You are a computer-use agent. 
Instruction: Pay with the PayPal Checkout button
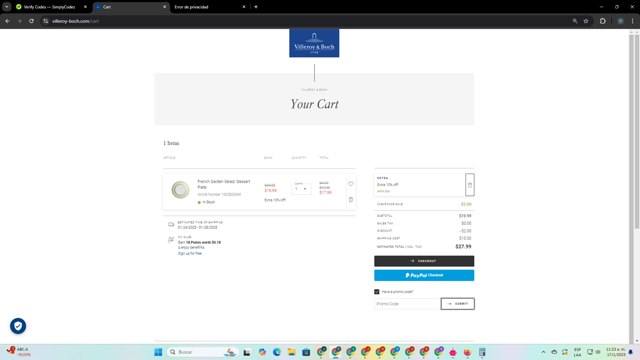pos(424,275)
